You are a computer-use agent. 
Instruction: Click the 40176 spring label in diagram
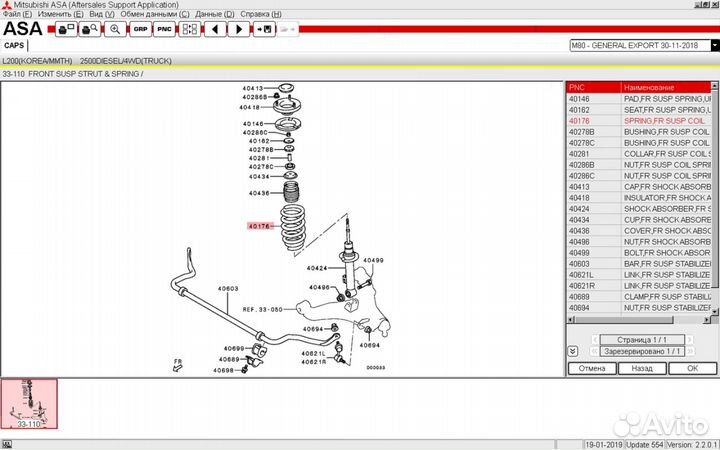coord(260,226)
